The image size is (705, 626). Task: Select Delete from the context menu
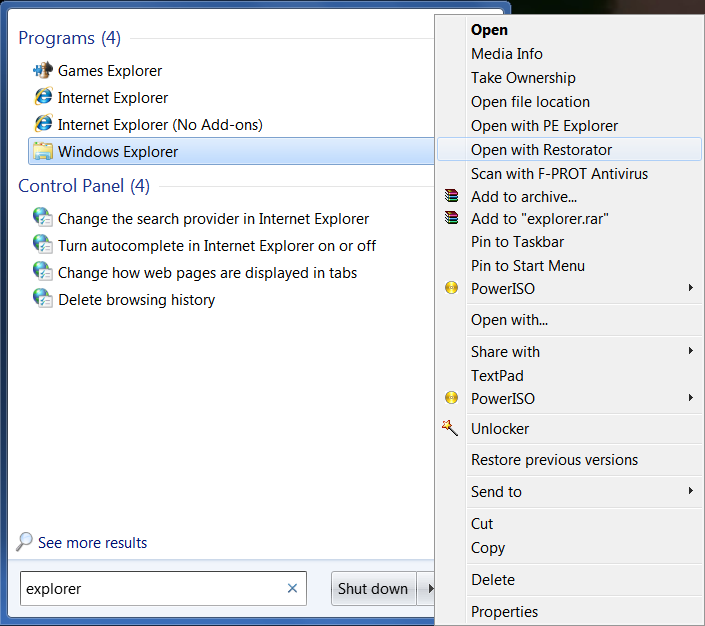point(492,580)
